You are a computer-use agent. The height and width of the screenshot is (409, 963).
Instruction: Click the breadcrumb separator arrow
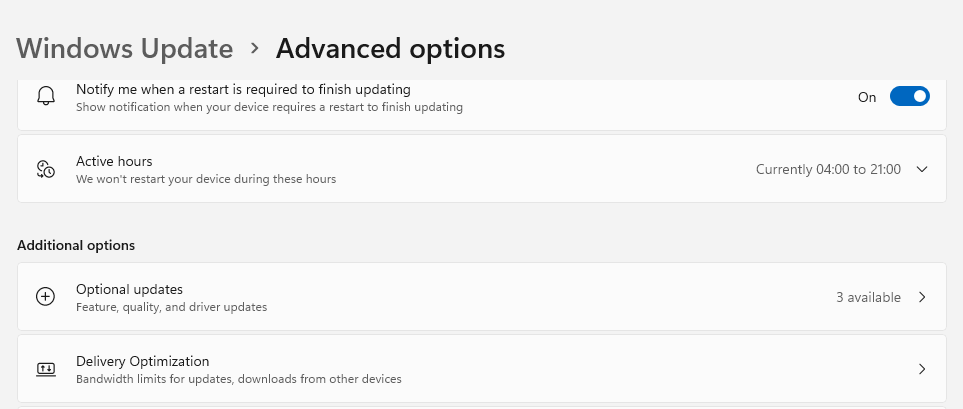pyautogui.click(x=255, y=48)
